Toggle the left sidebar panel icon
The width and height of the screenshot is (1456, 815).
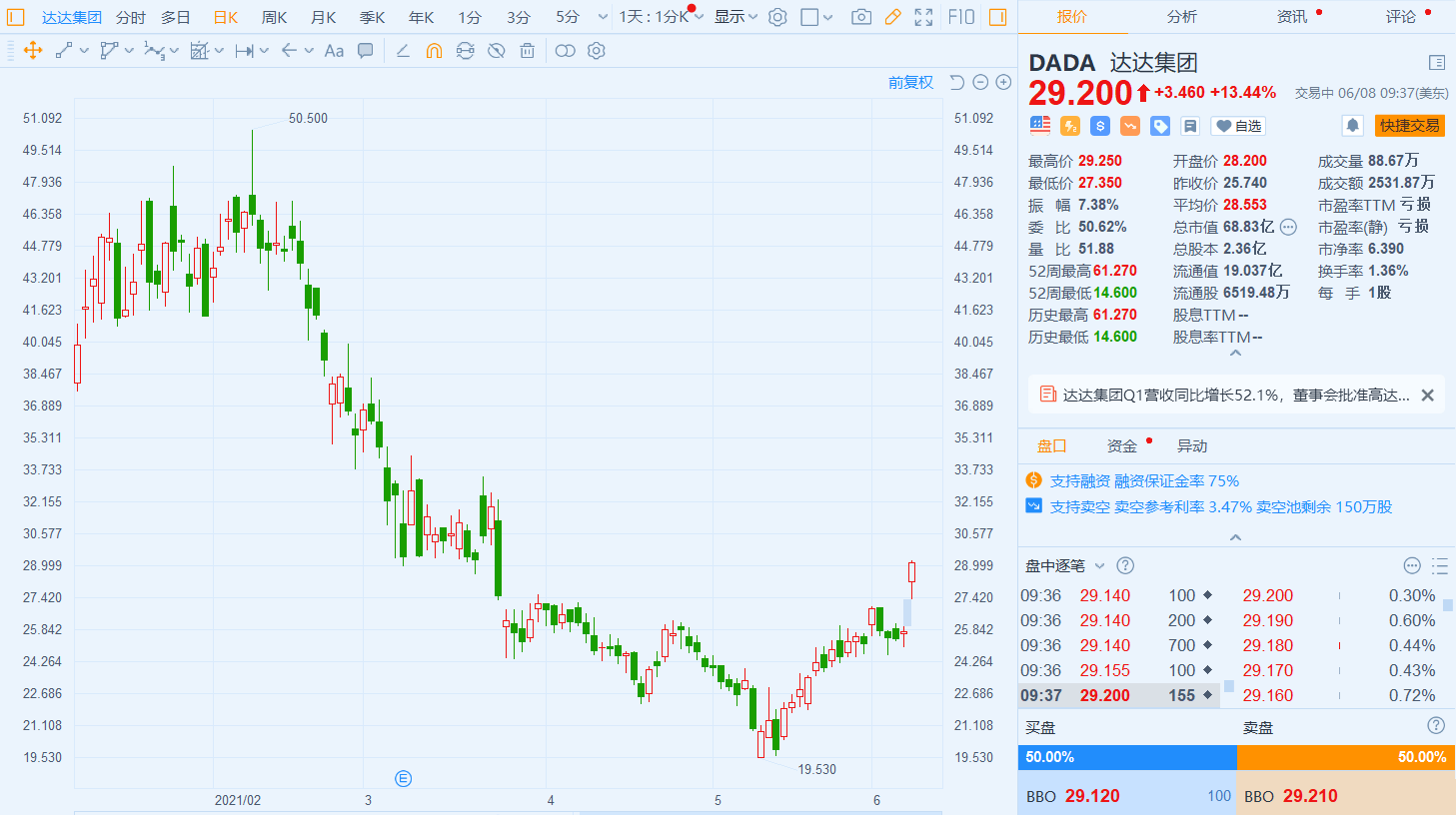16,17
